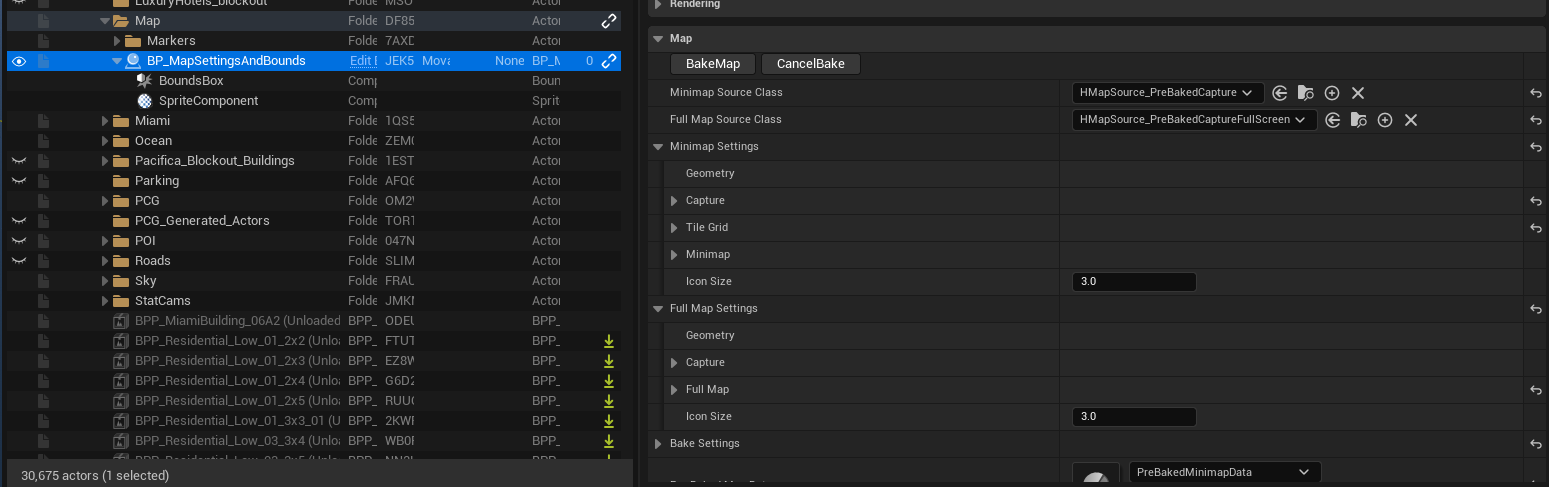The image size is (1549, 487).
Task: Click the BakeMap button
Action: point(713,64)
